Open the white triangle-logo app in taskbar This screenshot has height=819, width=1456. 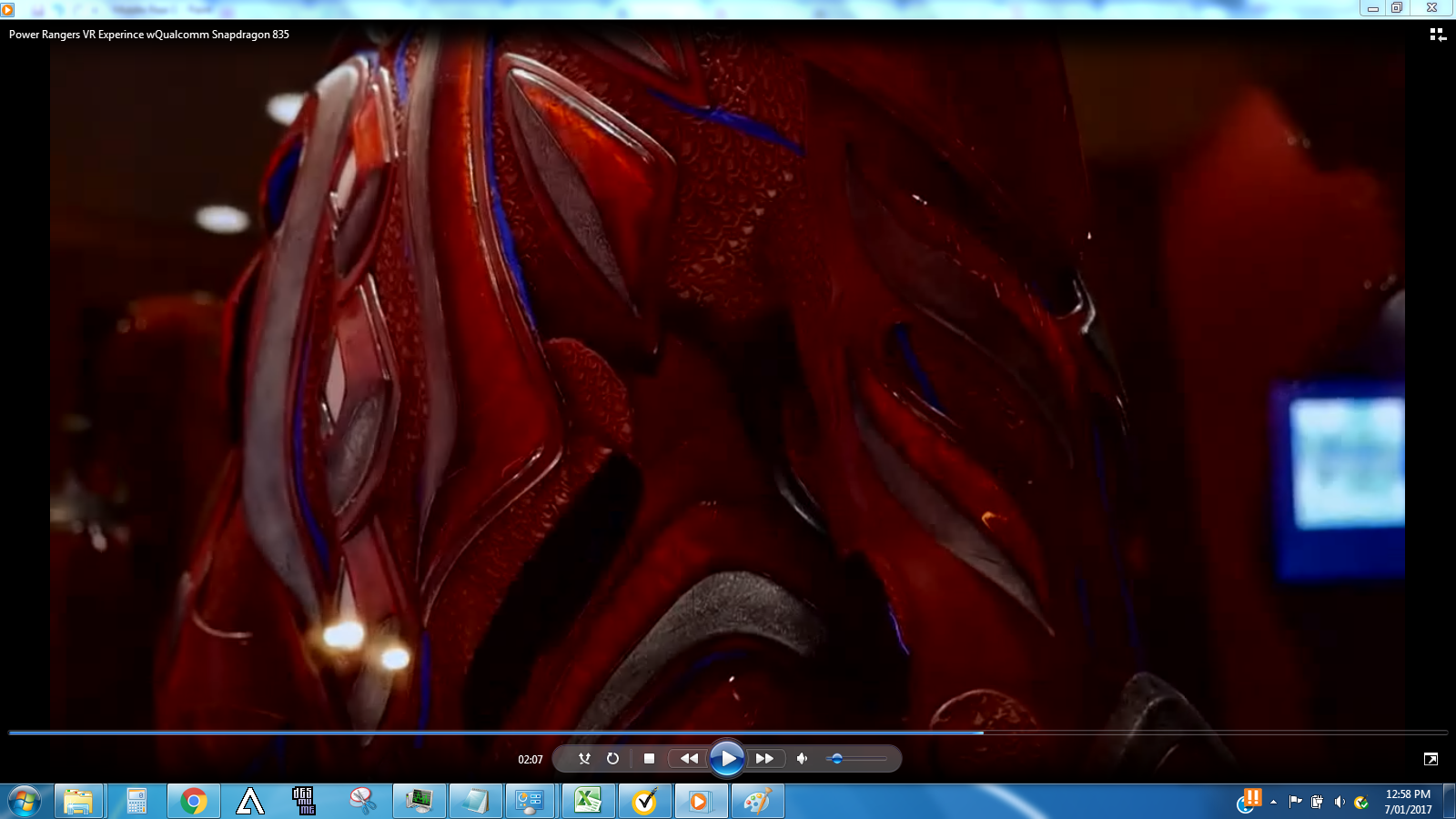tap(249, 802)
